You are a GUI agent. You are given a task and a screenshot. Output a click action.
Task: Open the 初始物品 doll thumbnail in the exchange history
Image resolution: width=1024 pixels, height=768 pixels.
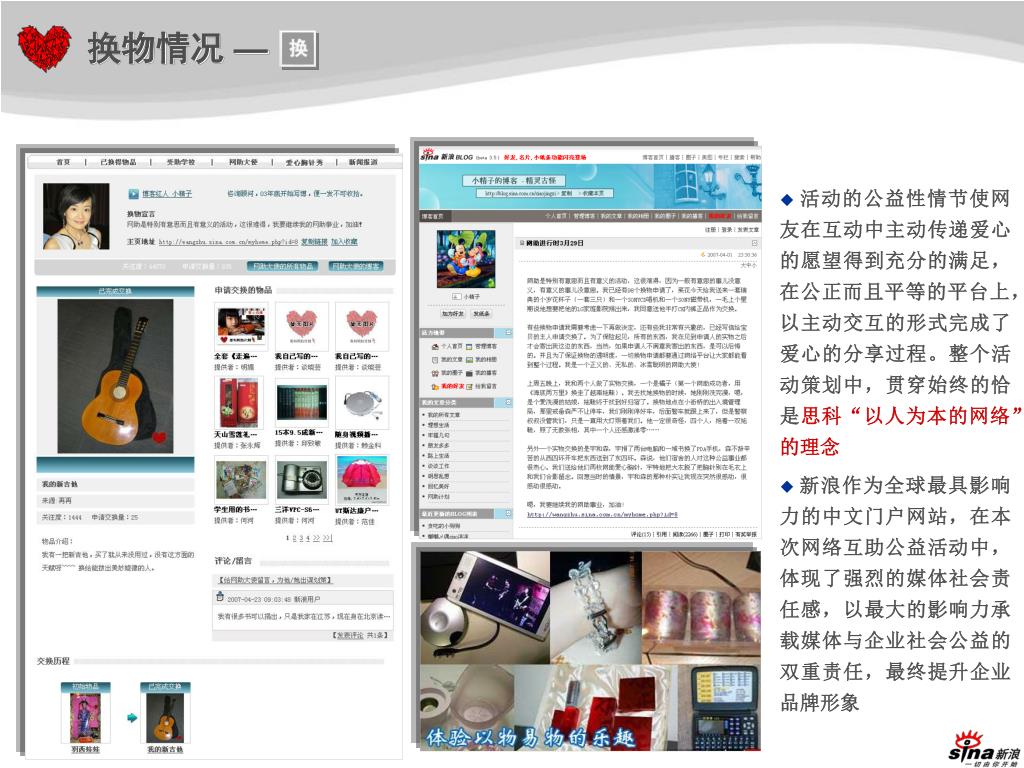(85, 718)
